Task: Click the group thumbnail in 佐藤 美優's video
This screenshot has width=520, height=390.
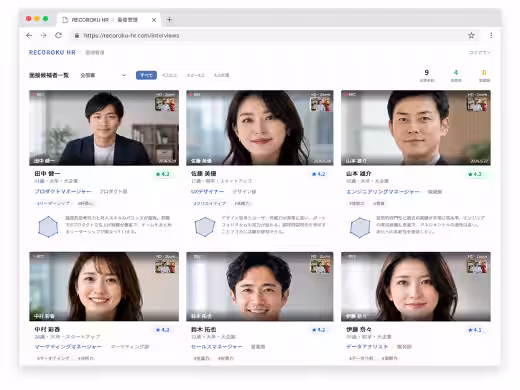Action: point(321,105)
